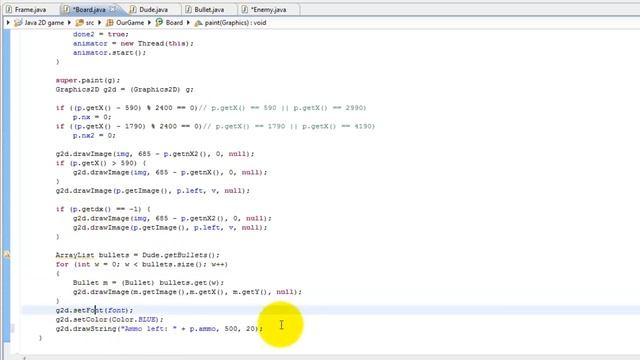Click 'p.nx = 0;' statement

(x=92, y=117)
